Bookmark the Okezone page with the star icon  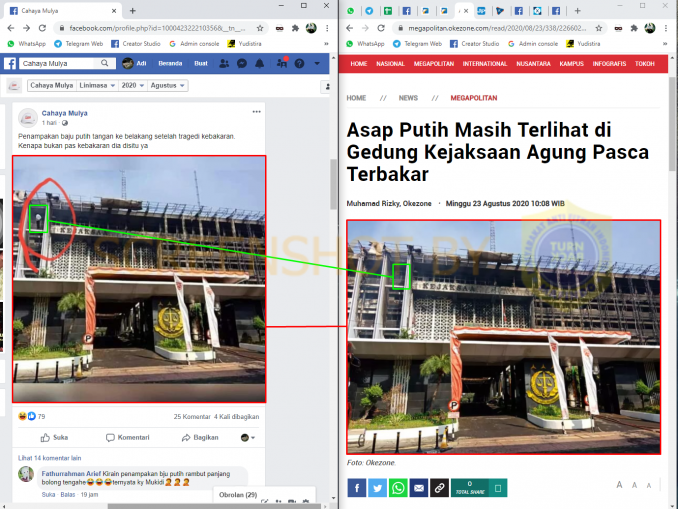(x=598, y=28)
